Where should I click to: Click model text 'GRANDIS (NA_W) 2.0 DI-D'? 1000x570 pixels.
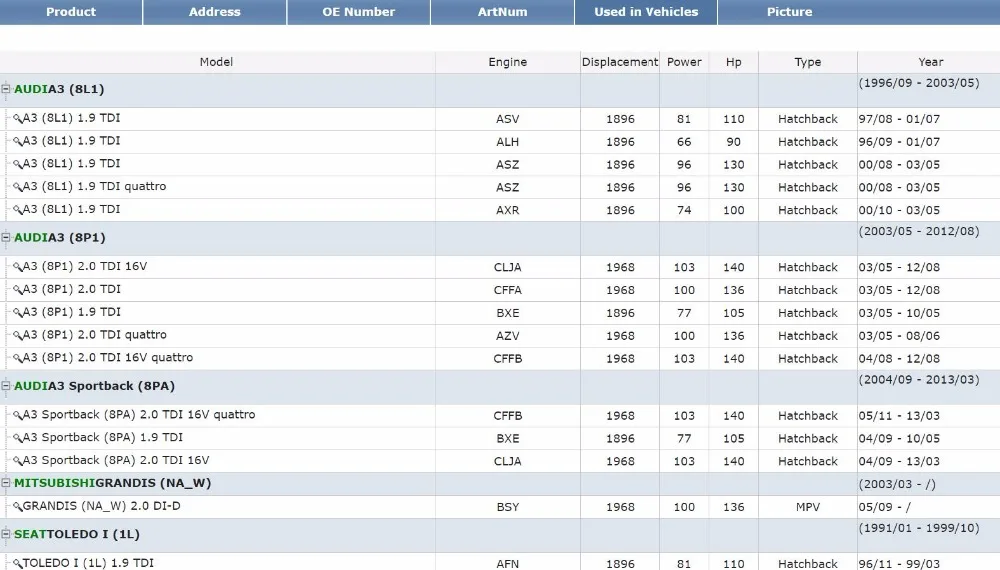[101, 506]
